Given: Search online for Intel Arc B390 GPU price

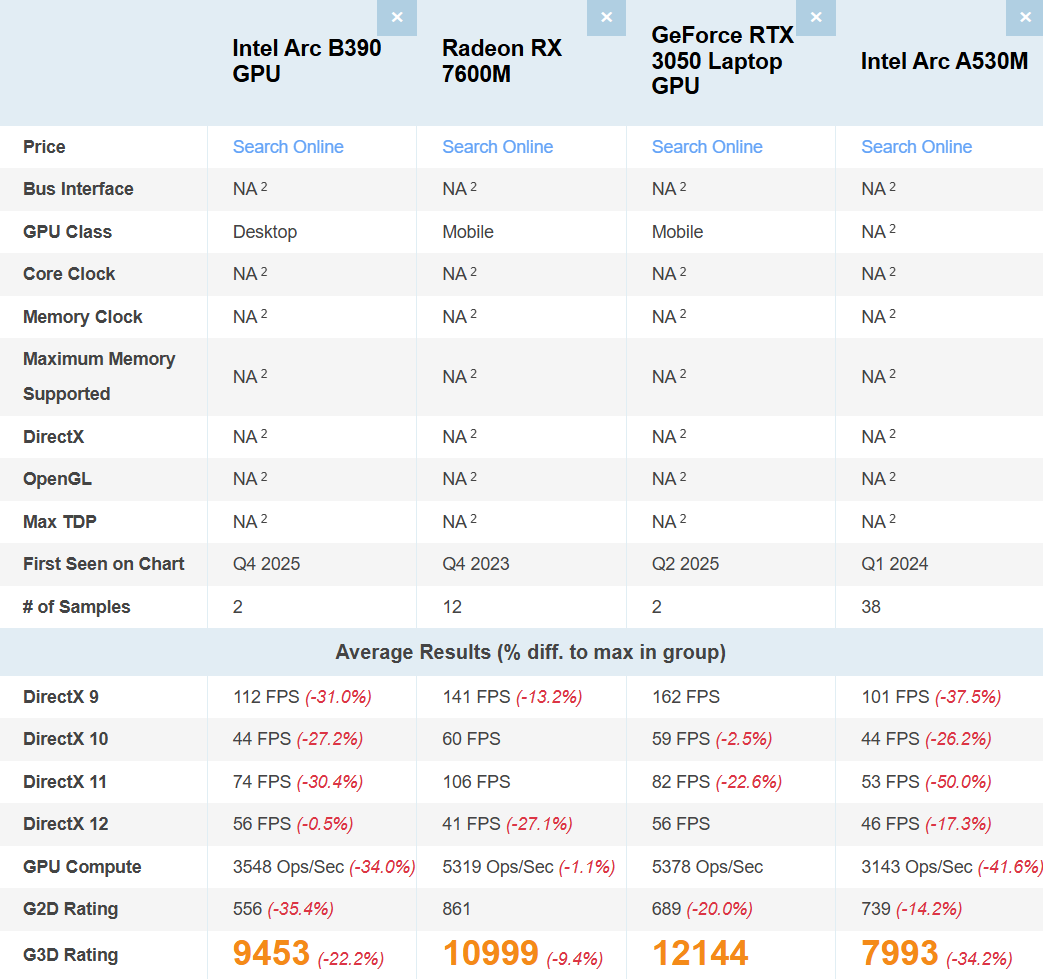Looking at the screenshot, I should [288, 147].
